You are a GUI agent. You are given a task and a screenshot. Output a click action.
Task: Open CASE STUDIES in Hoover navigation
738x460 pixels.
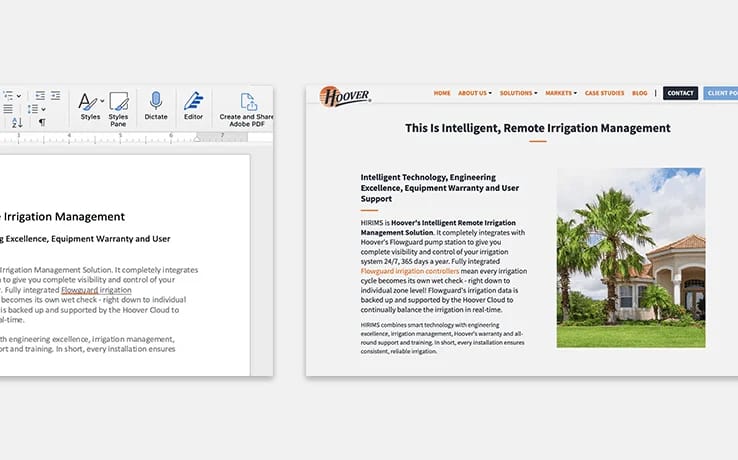tap(604, 93)
